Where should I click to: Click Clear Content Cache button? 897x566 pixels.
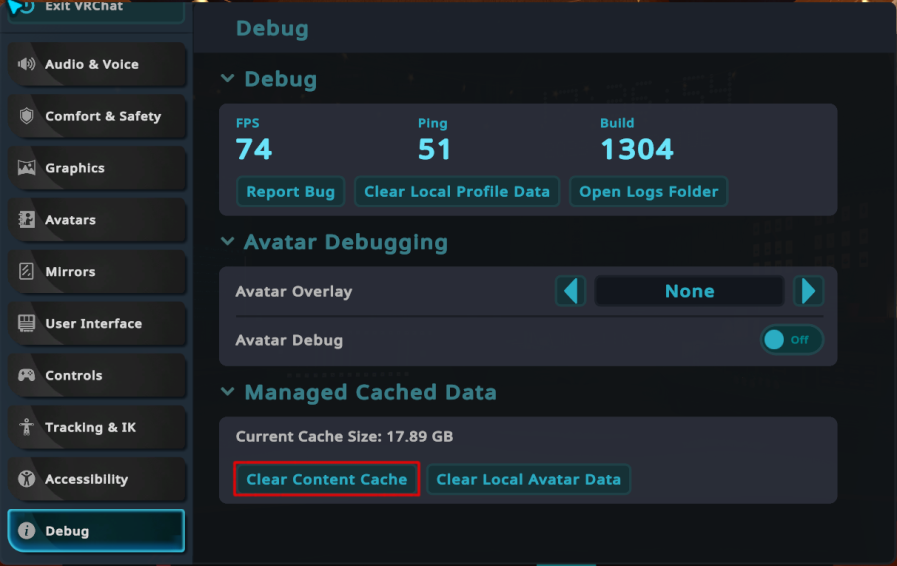pos(326,479)
